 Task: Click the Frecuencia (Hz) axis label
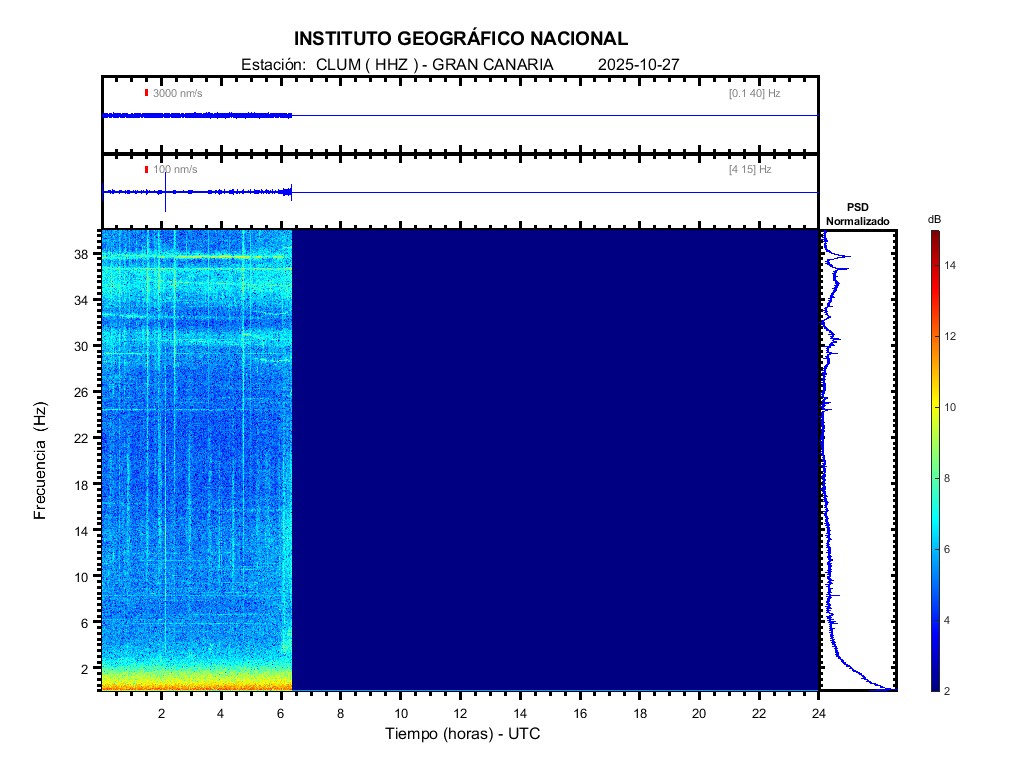coord(41,460)
